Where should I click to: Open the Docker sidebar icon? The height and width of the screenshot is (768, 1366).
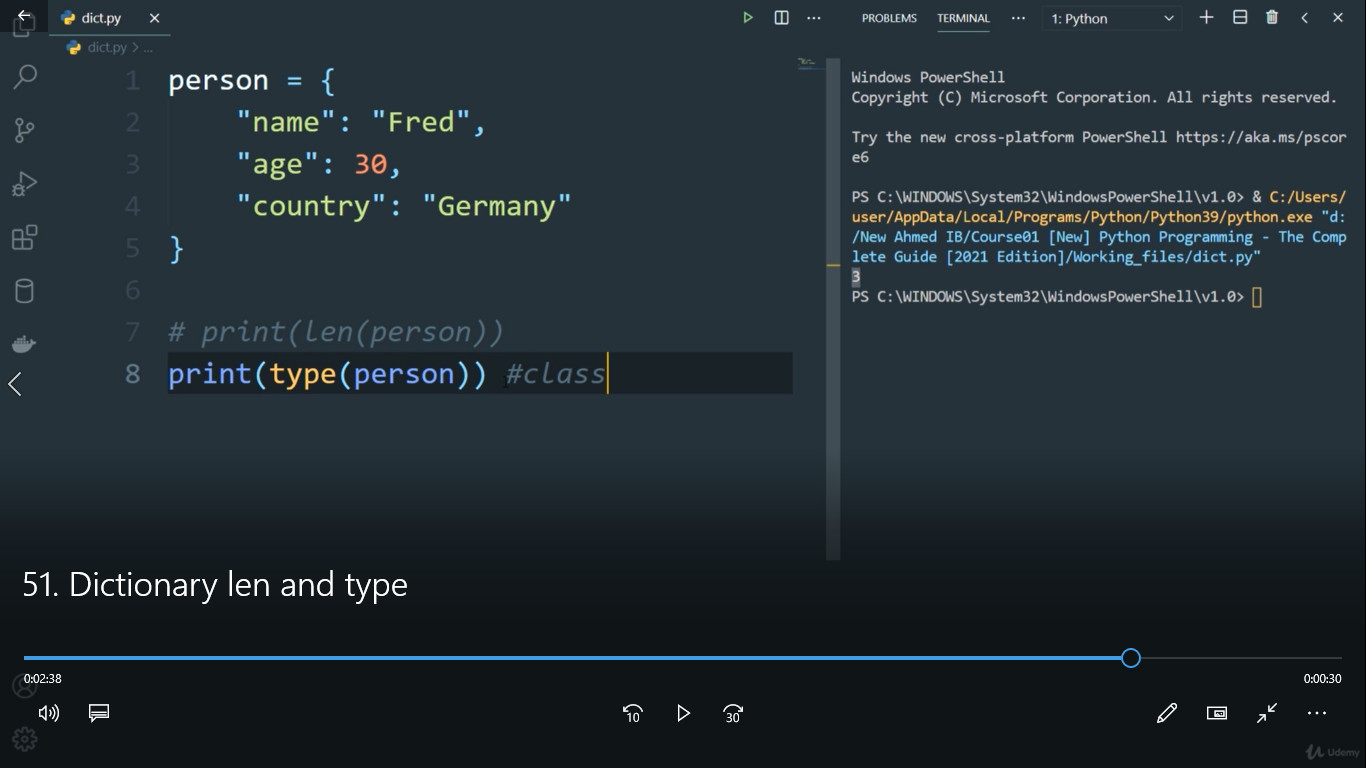[24, 344]
